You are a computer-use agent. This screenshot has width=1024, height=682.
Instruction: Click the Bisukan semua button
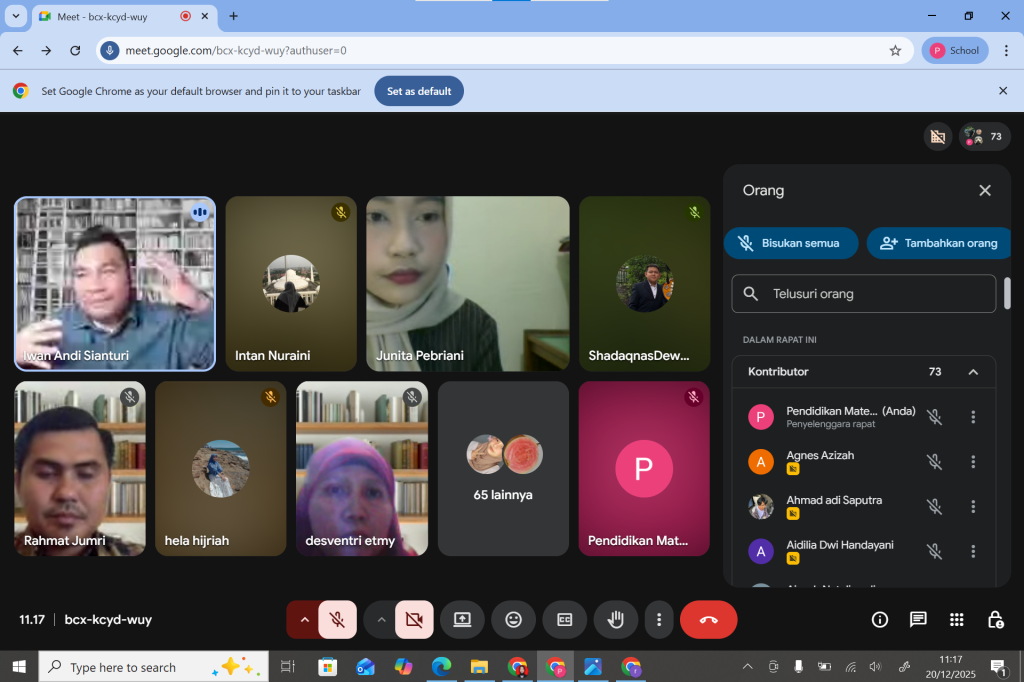coord(791,243)
